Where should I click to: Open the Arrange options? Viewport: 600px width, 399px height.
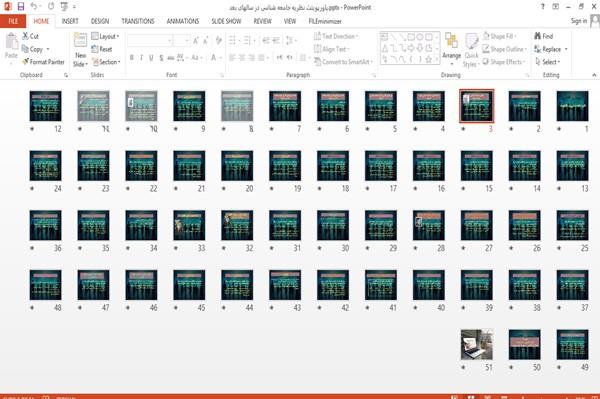tap(452, 49)
